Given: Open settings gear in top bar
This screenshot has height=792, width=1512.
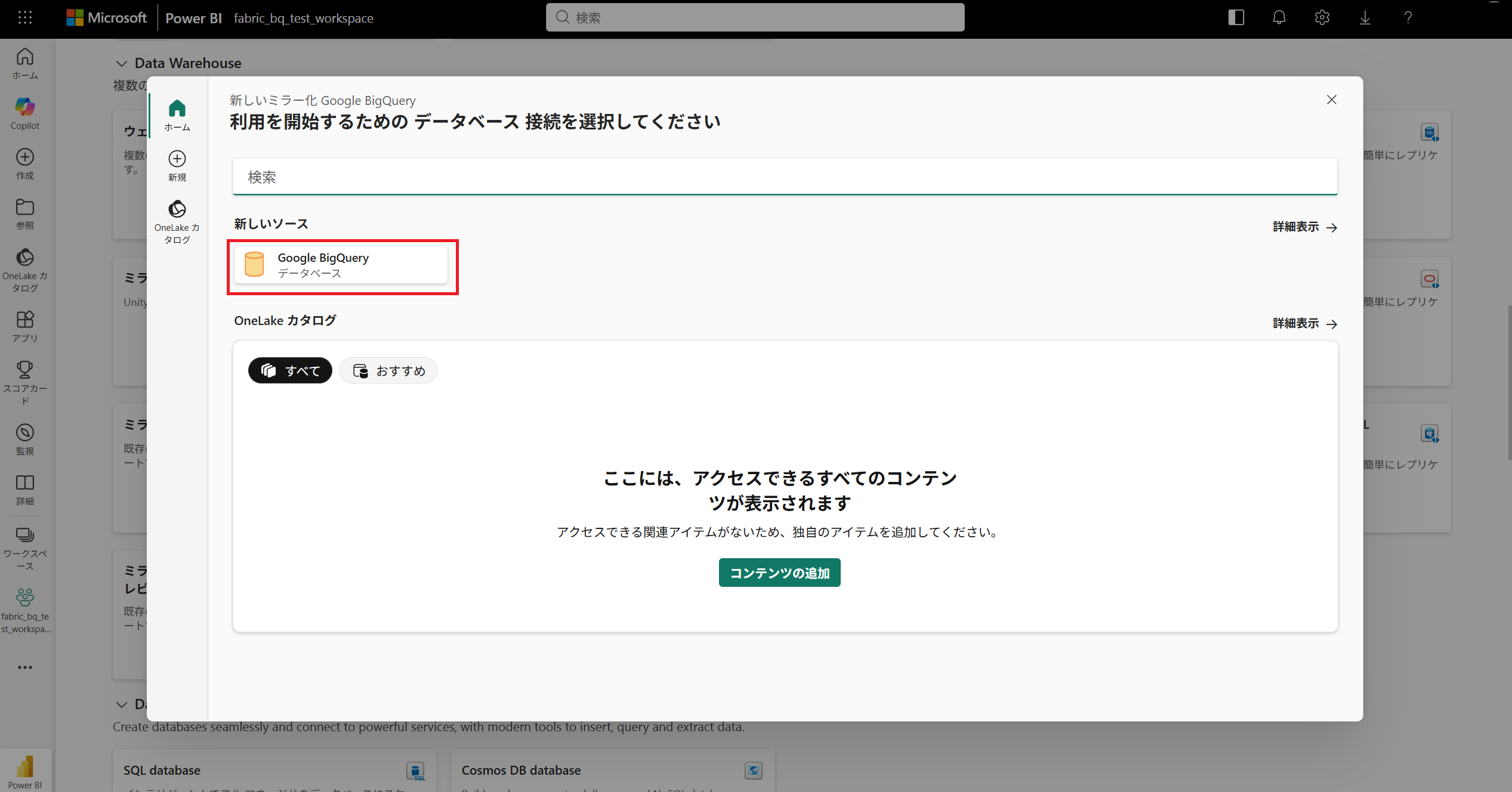Looking at the screenshot, I should point(1322,17).
